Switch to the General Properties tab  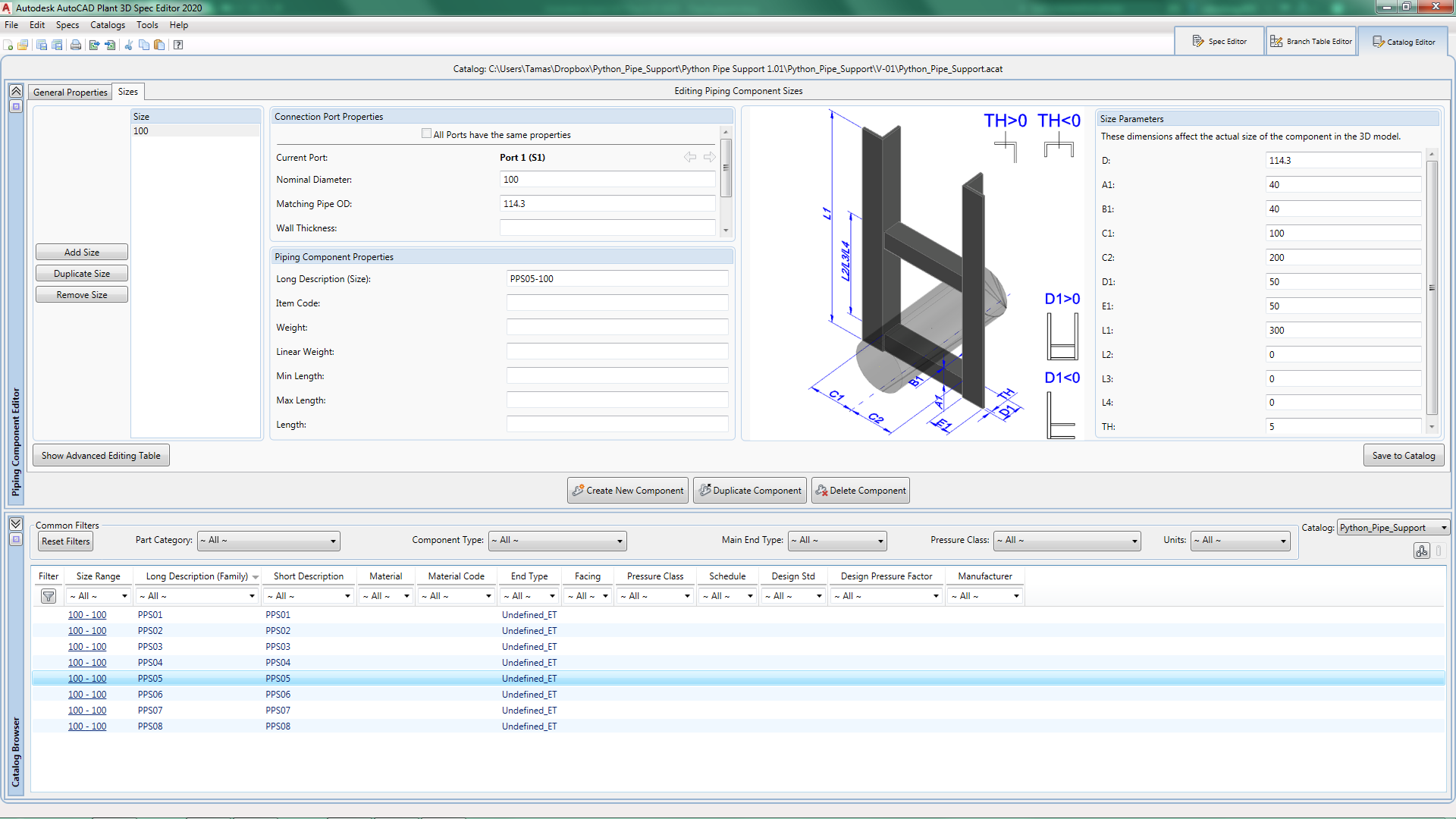tap(71, 93)
